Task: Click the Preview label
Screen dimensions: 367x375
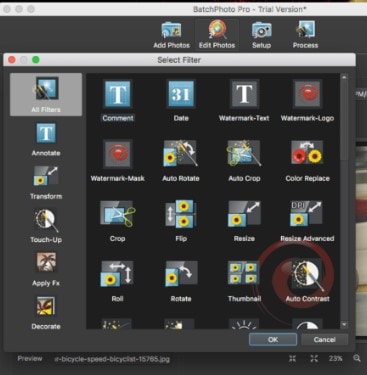Action: (x=30, y=359)
